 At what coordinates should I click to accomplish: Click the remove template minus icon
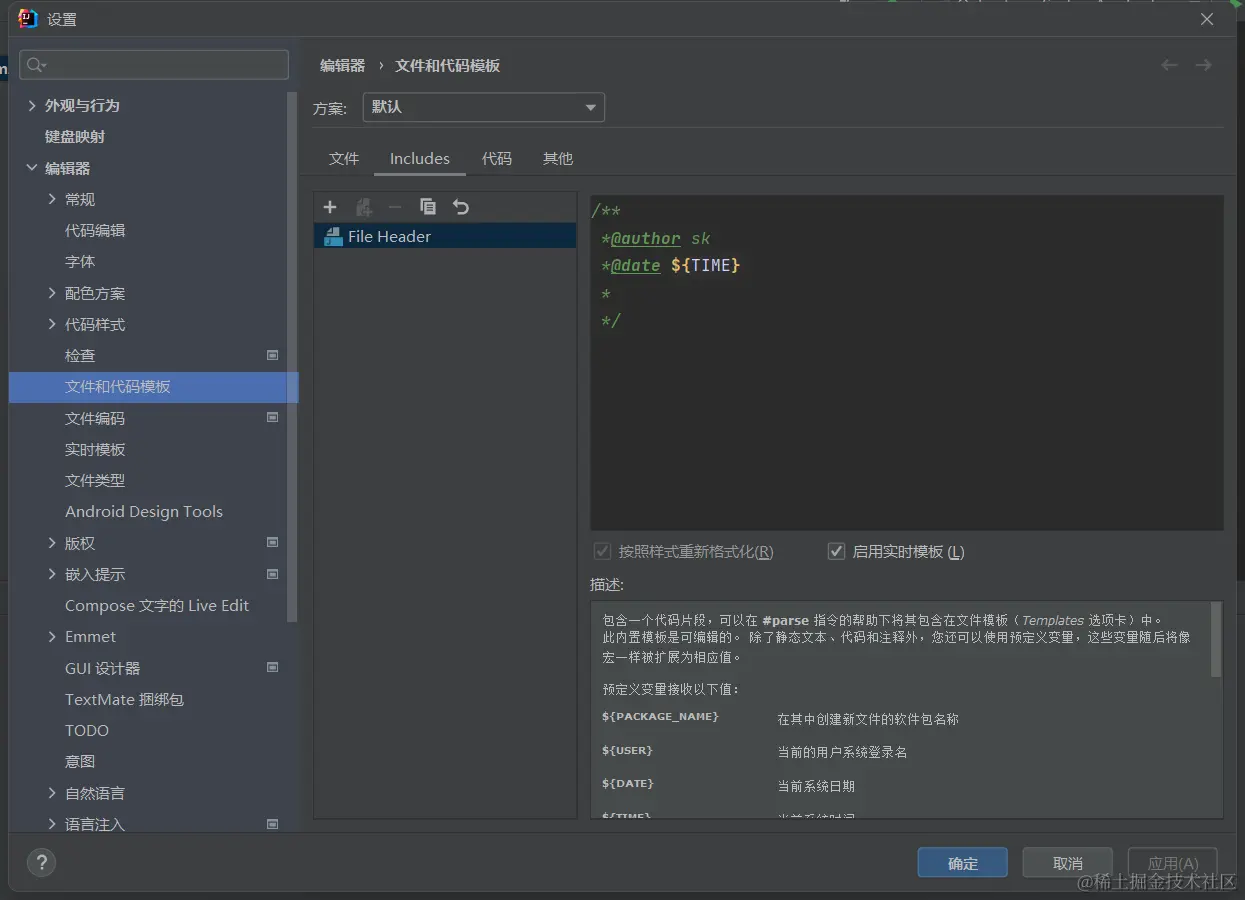coord(395,207)
